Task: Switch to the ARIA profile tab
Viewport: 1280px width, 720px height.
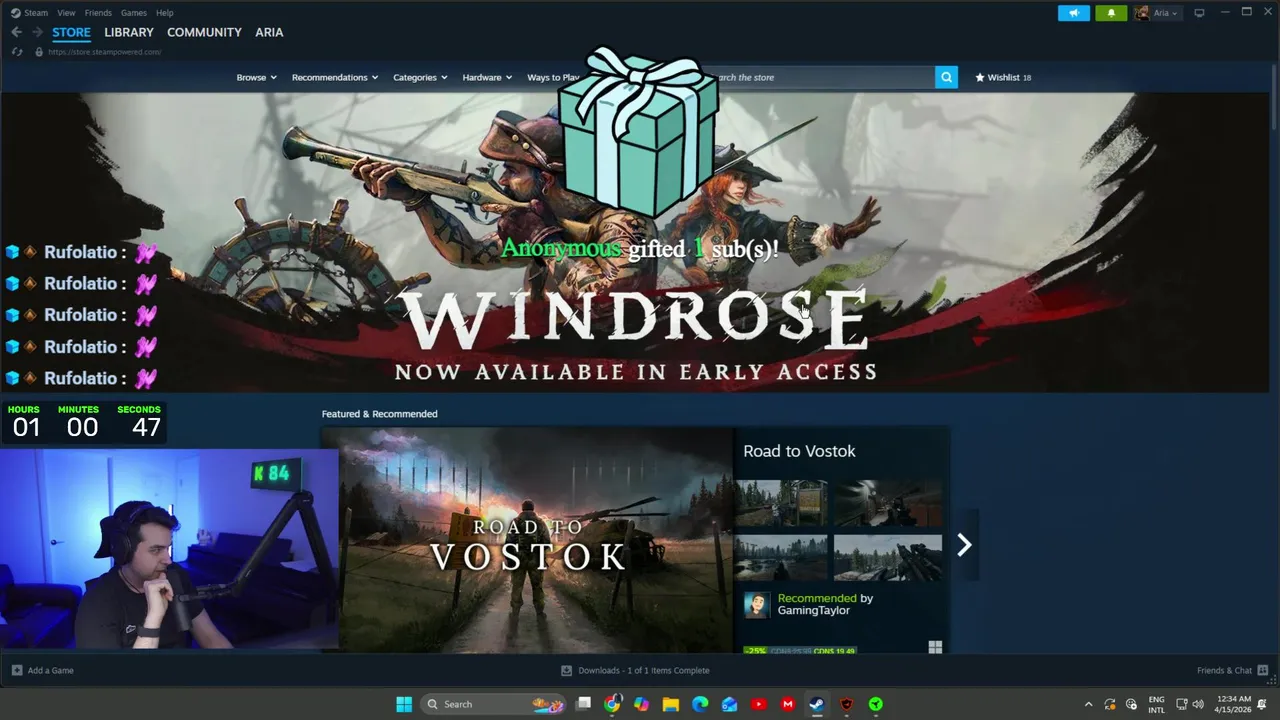Action: pyautogui.click(x=269, y=32)
